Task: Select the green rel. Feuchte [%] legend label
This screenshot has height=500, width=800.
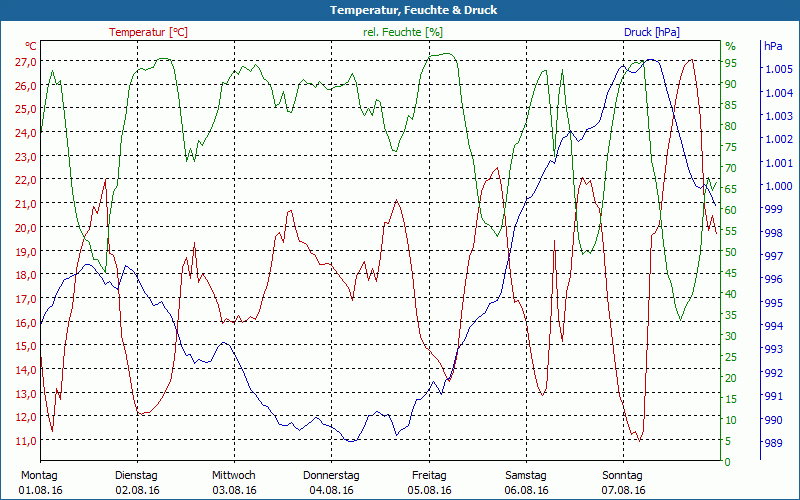Action: (403, 32)
